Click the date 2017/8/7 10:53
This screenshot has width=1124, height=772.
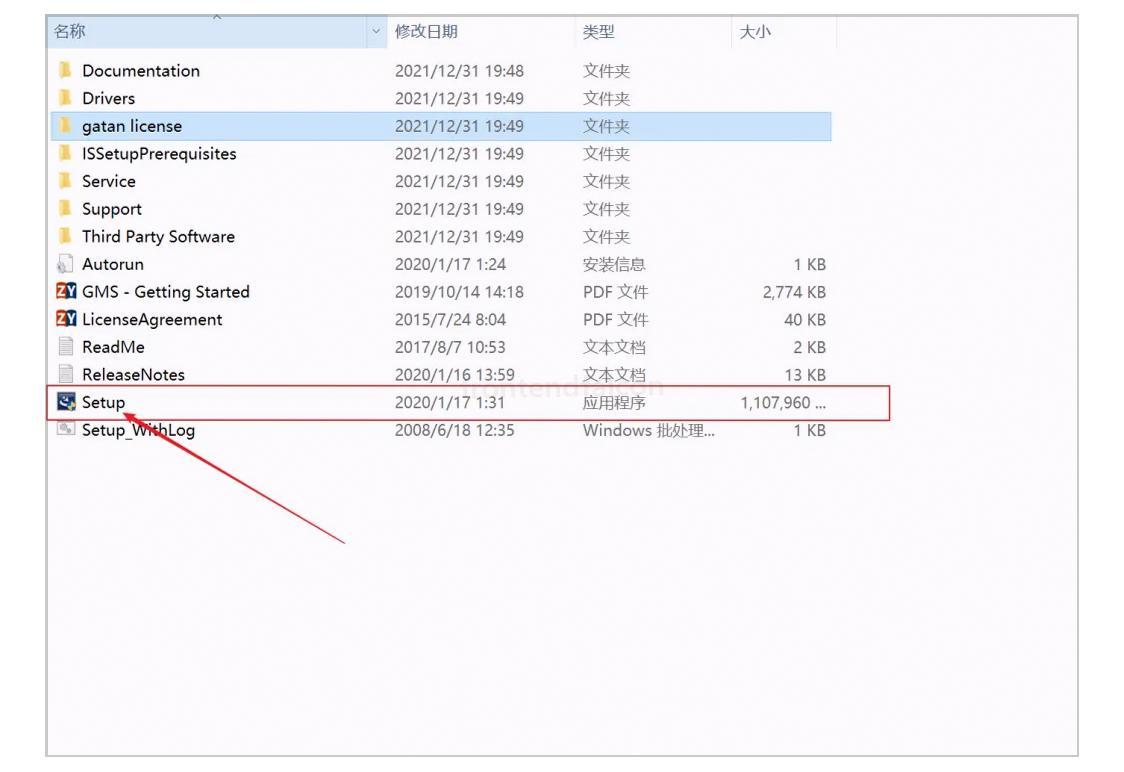click(450, 347)
